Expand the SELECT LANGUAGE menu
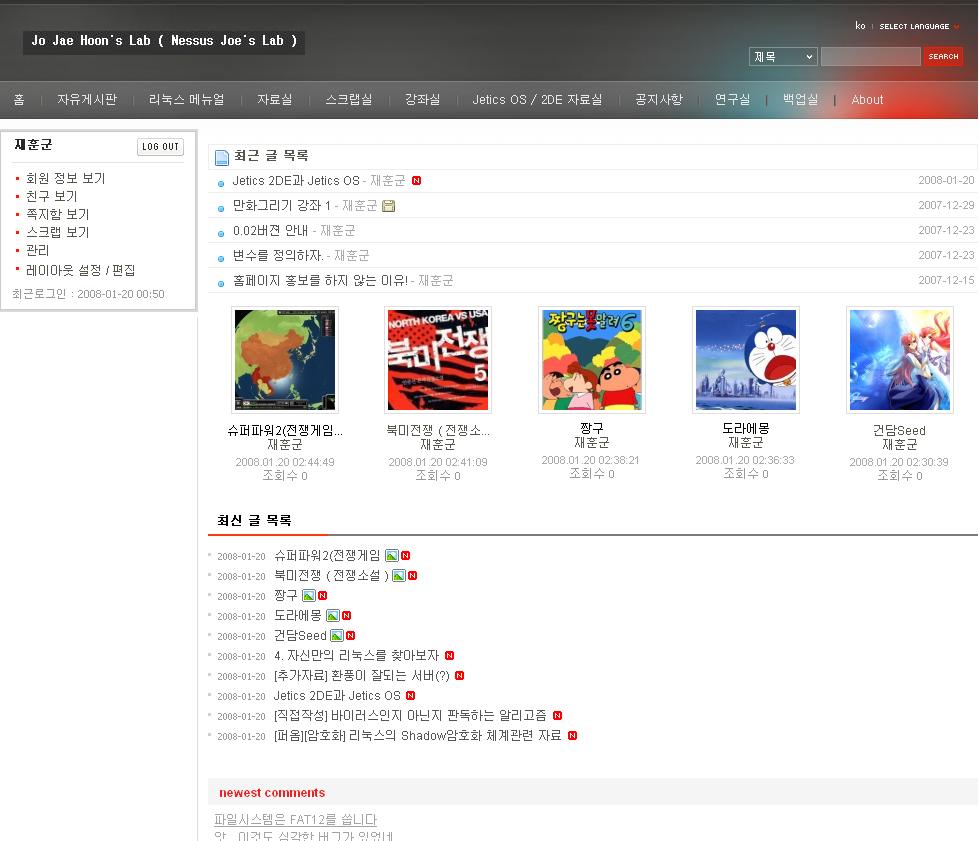The image size is (979, 841). (x=914, y=26)
